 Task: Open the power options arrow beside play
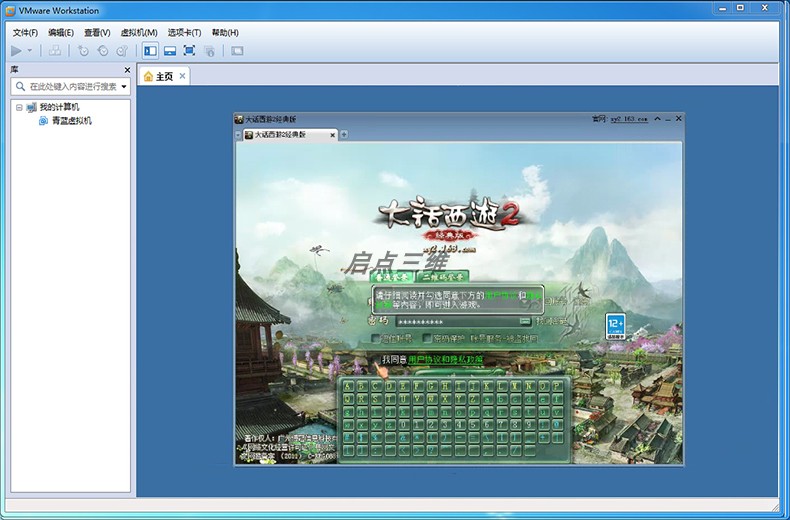(x=30, y=50)
